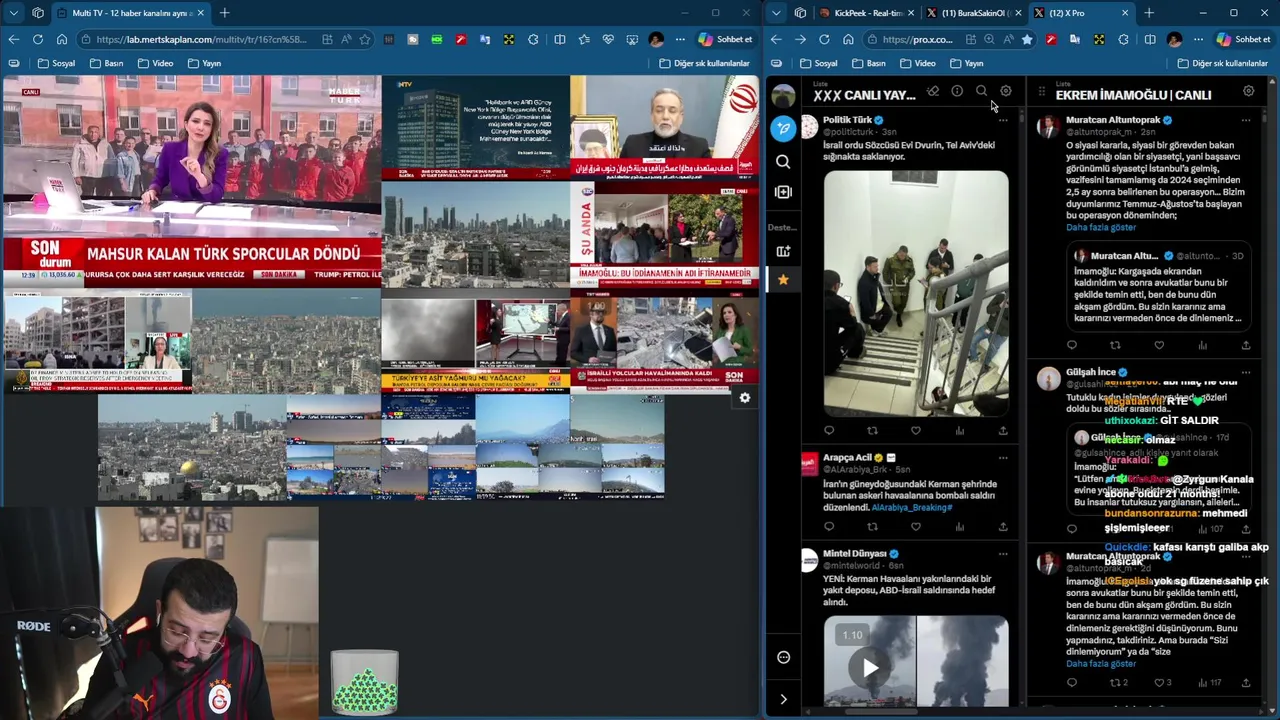This screenshot has height=720, width=1280.
Task: Like the Politik Türk post
Action: pyautogui.click(x=915, y=431)
